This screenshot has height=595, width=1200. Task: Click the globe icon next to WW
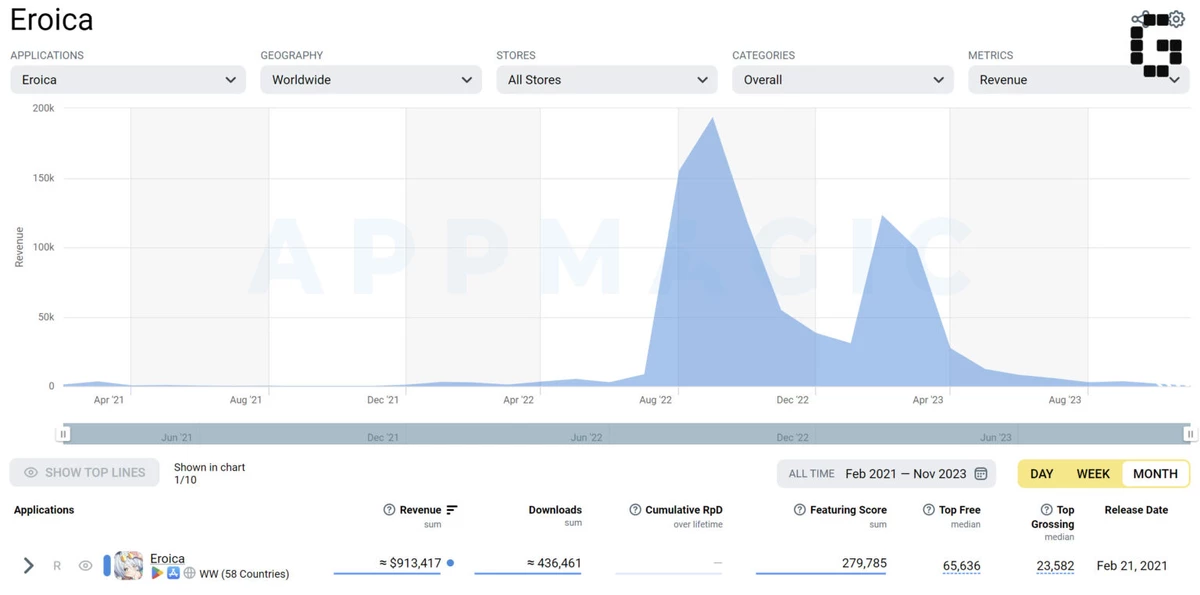[x=189, y=574]
